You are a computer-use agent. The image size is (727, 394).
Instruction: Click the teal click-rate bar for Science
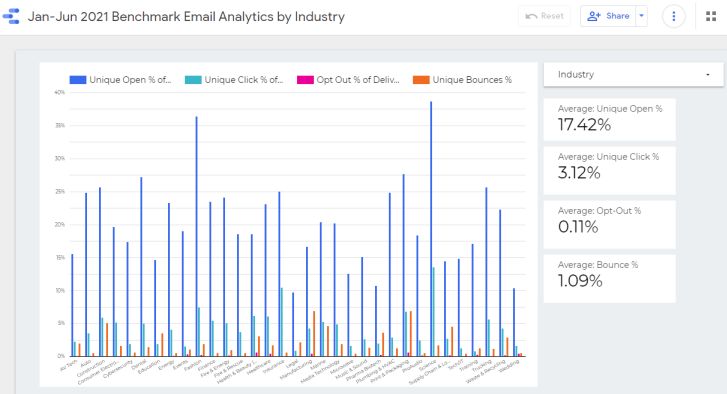click(x=434, y=312)
